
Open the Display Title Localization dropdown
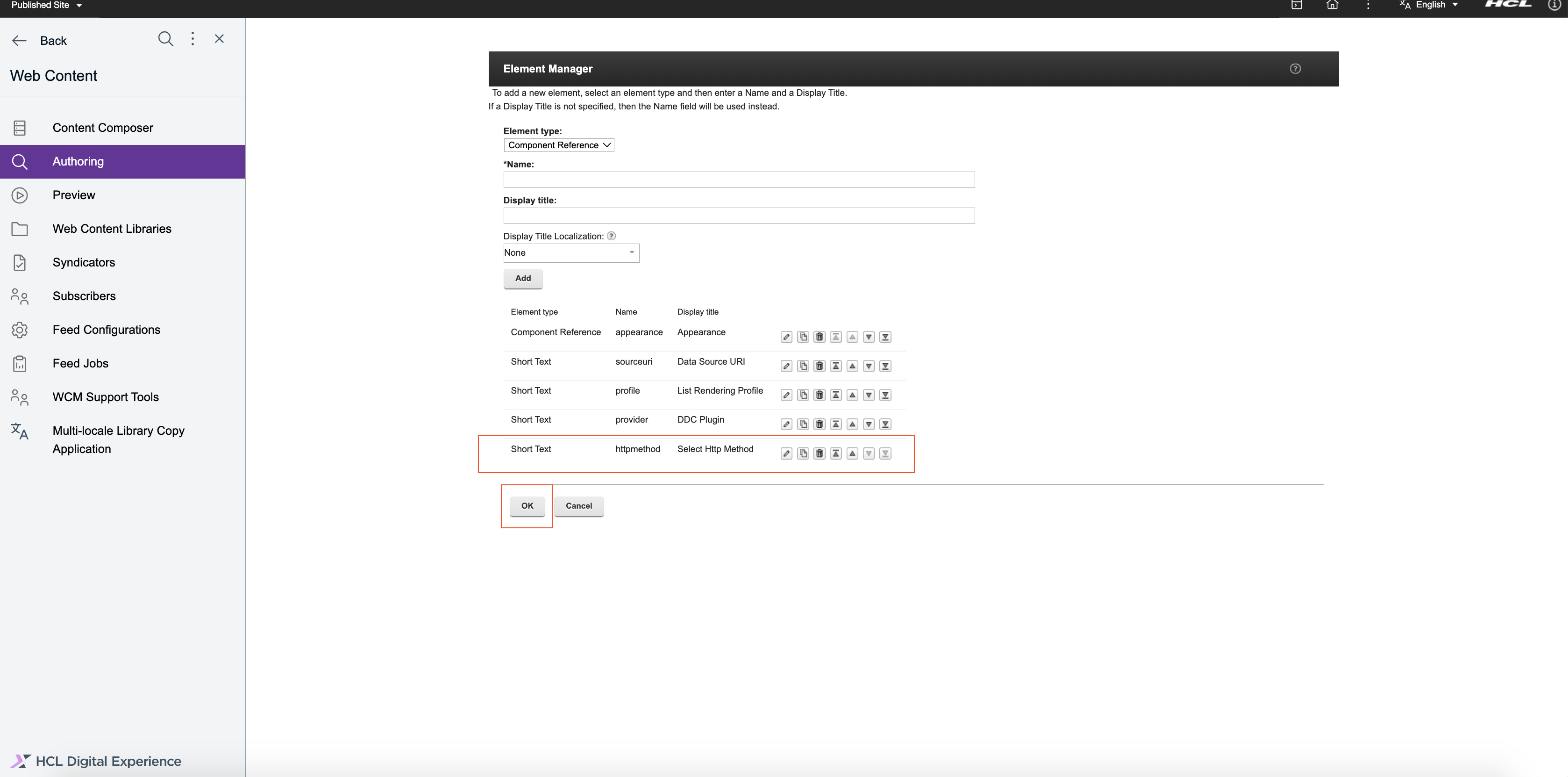(570, 253)
